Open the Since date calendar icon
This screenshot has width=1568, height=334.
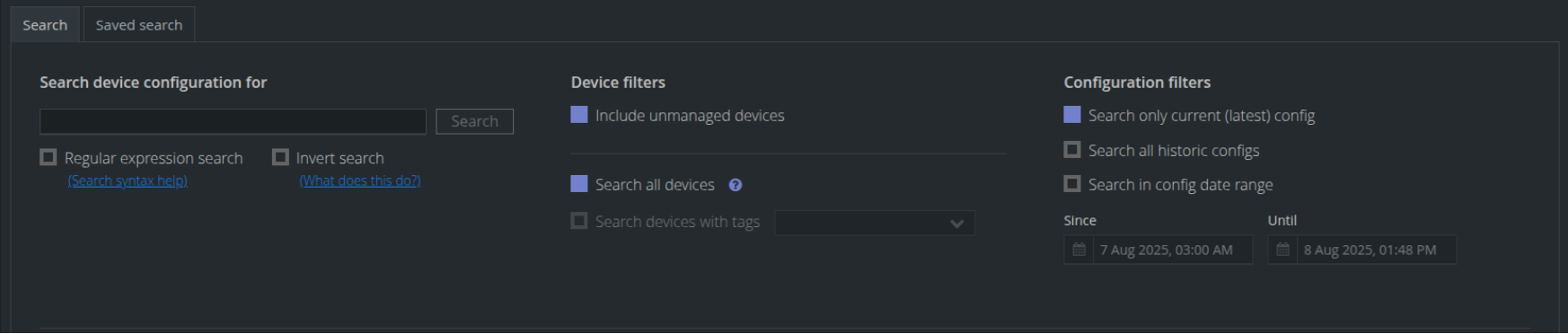(x=1079, y=250)
